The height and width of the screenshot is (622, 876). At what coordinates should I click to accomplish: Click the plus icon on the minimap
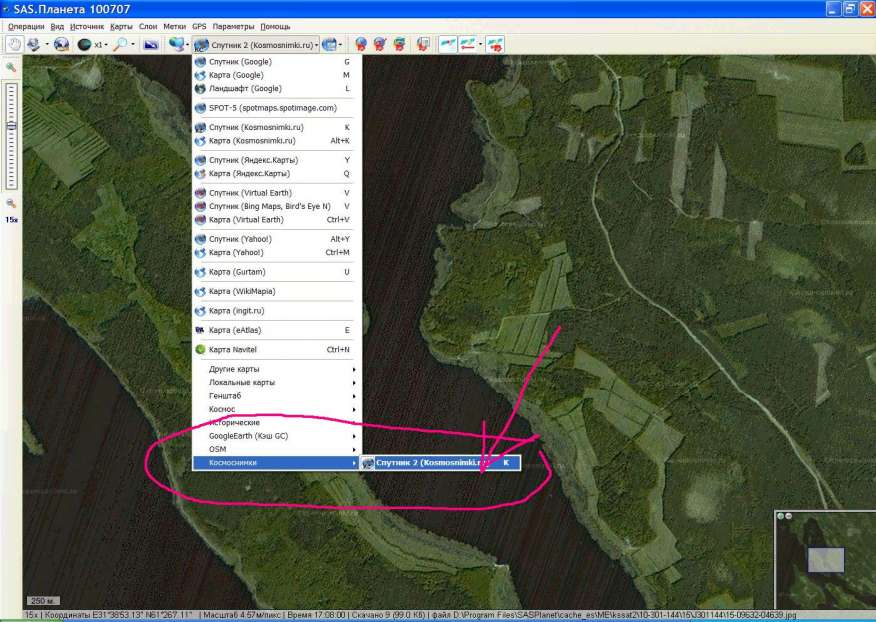tap(781, 516)
